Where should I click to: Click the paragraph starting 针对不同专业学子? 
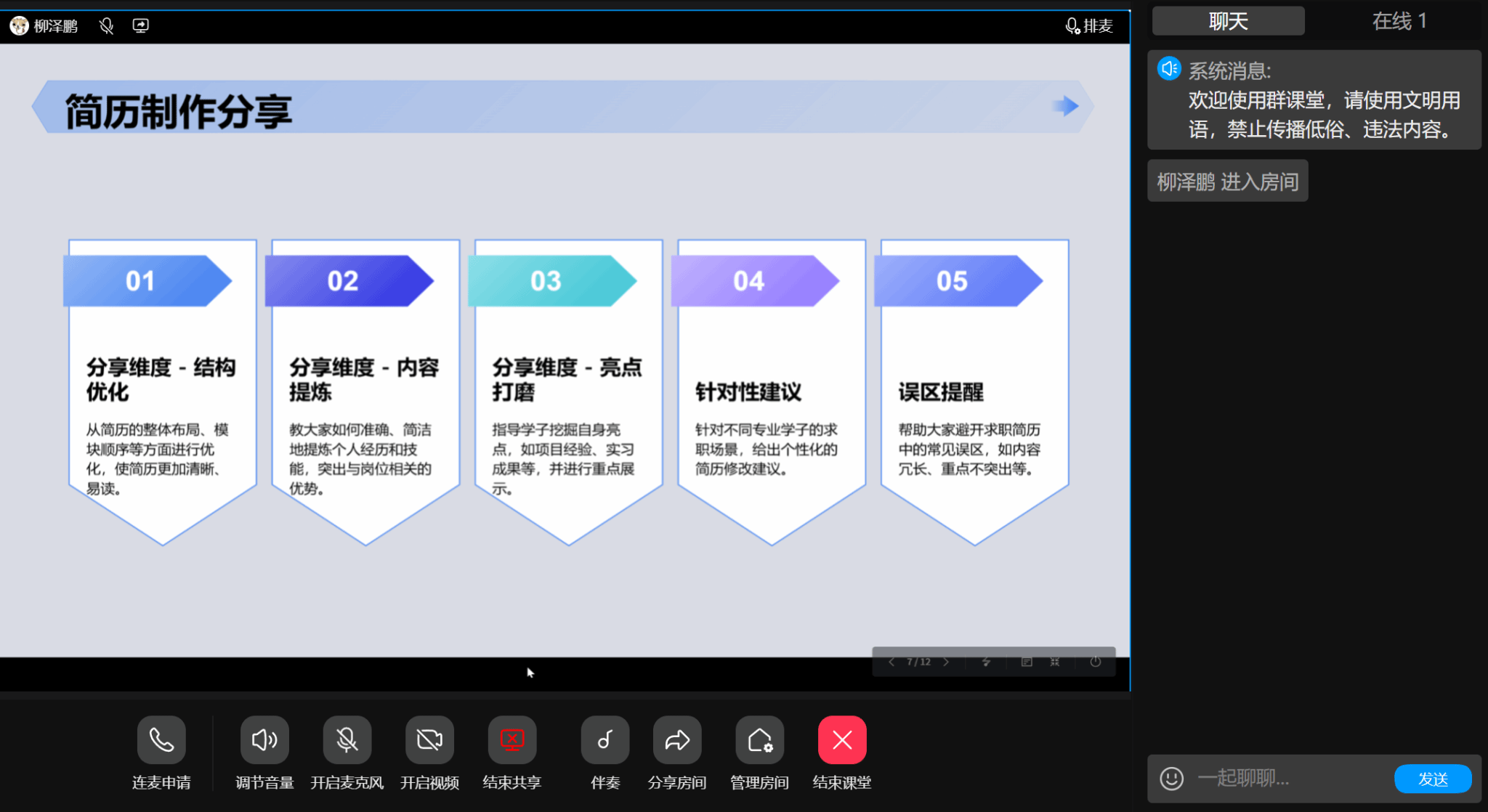point(767,449)
